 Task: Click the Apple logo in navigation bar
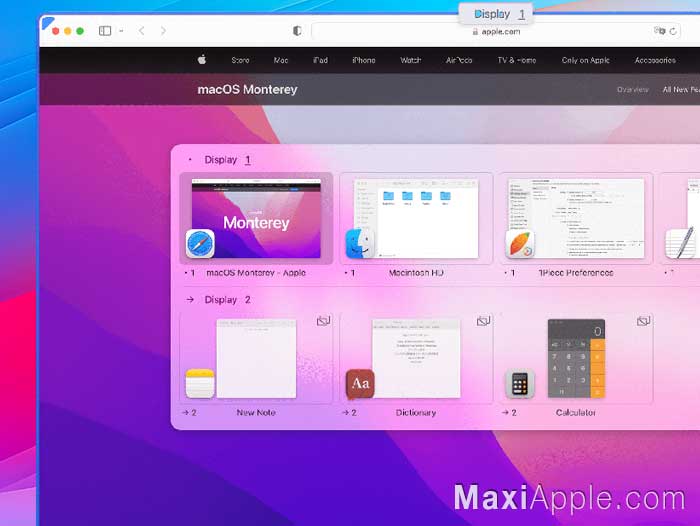202,59
